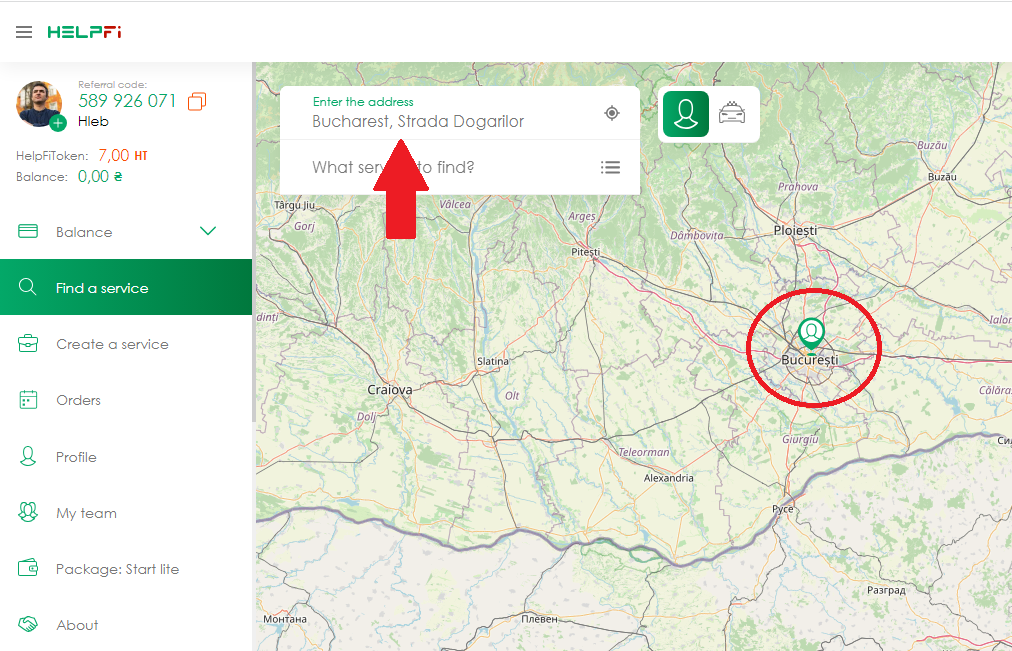Open the hamburger menu
The image size is (1012, 651).
point(24,32)
